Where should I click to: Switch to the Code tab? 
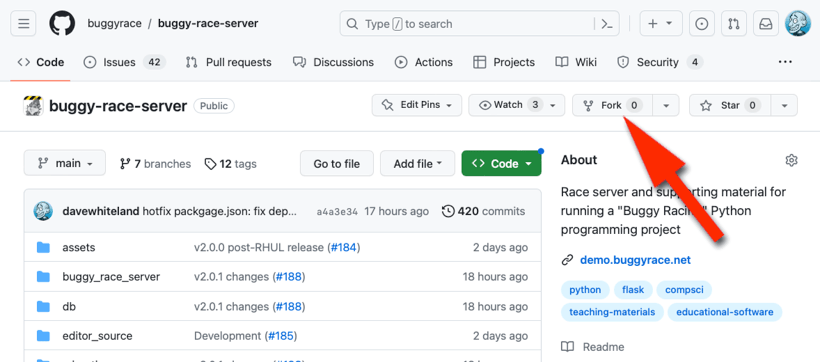click(41, 62)
